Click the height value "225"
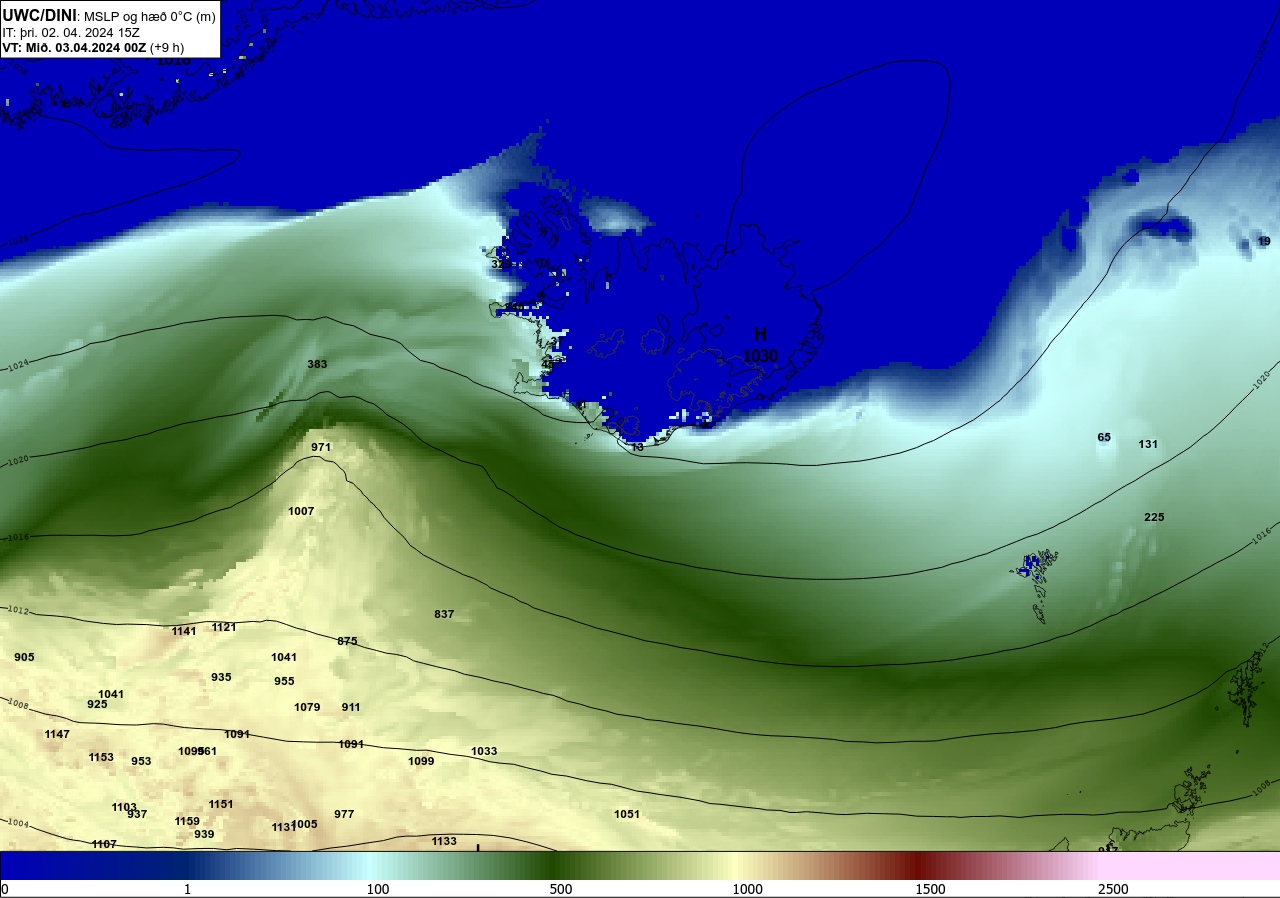 click(1154, 517)
